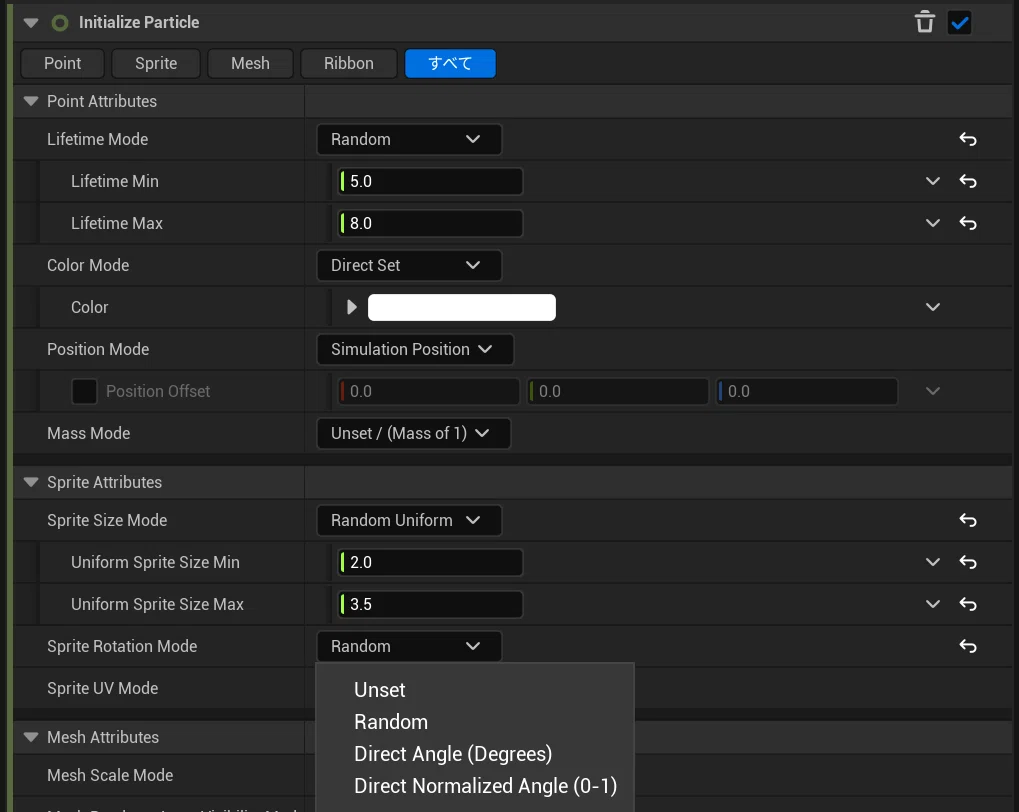Open the white Color swatch picker

tap(461, 307)
